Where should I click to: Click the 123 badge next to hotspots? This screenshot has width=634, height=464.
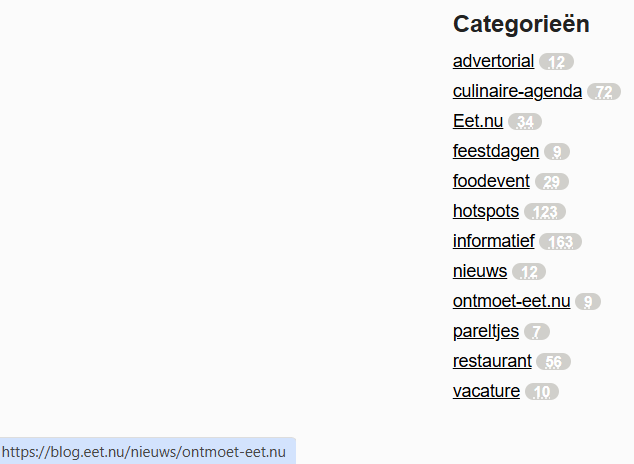(x=545, y=212)
